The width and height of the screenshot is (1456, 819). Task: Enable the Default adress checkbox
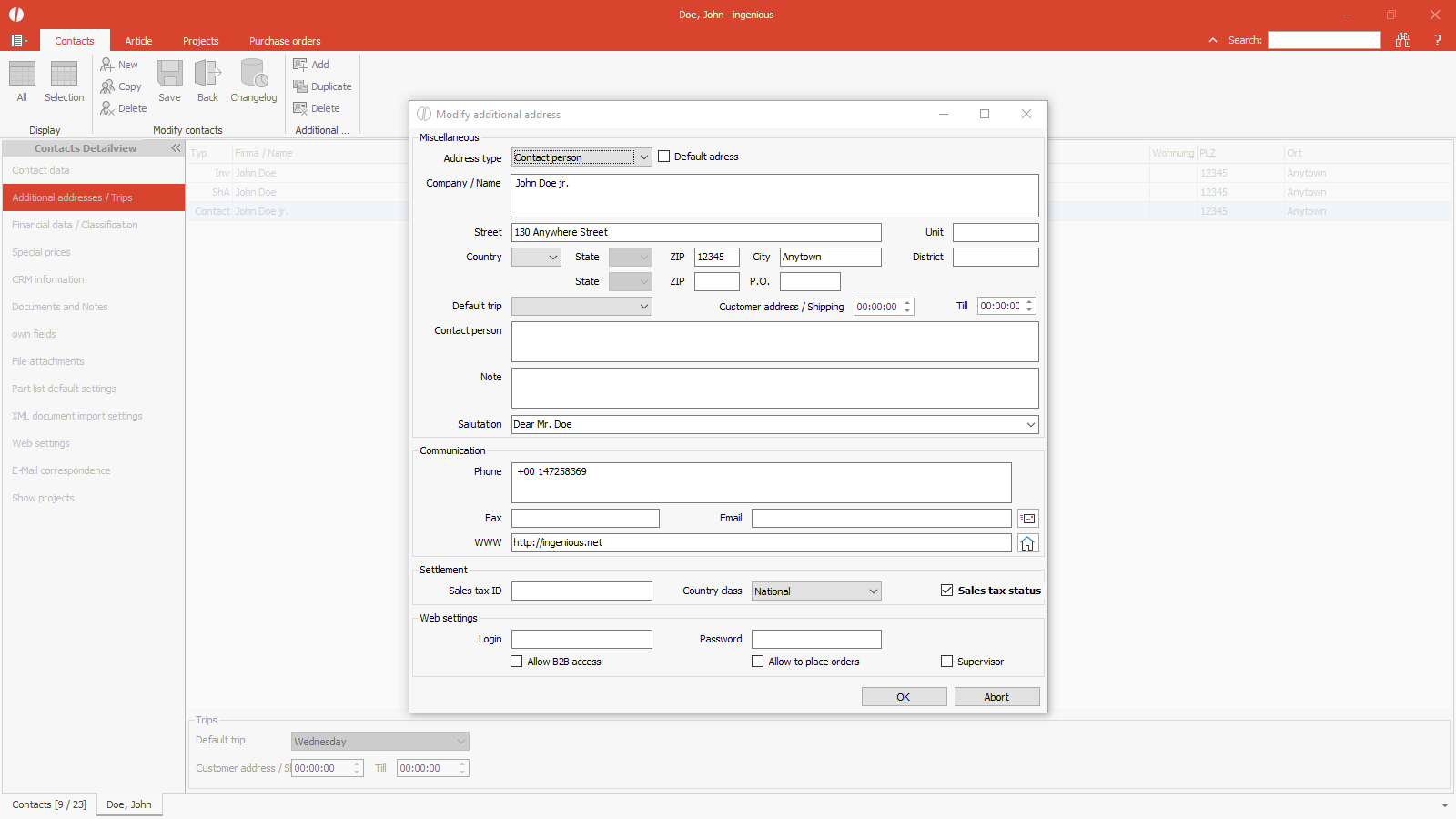tap(664, 157)
